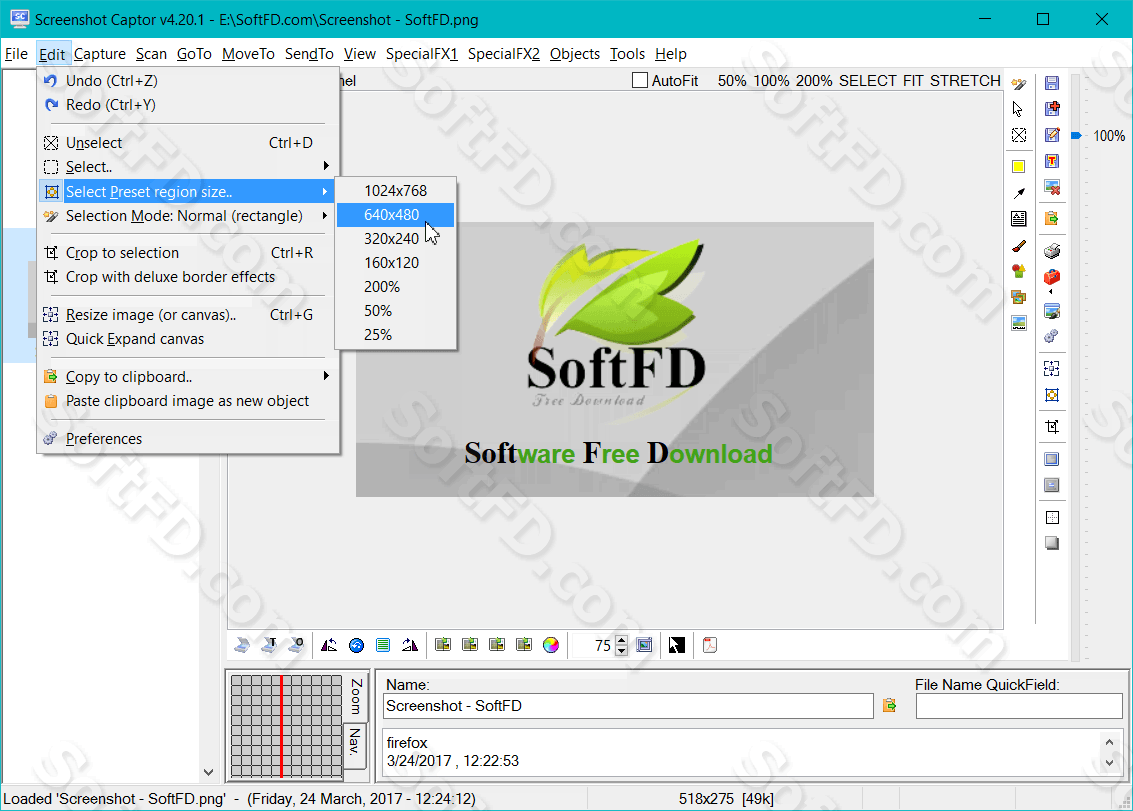This screenshot has width=1133, height=811.
Task: Click the go-to-folder icon beside Name field
Action: pos(889,705)
